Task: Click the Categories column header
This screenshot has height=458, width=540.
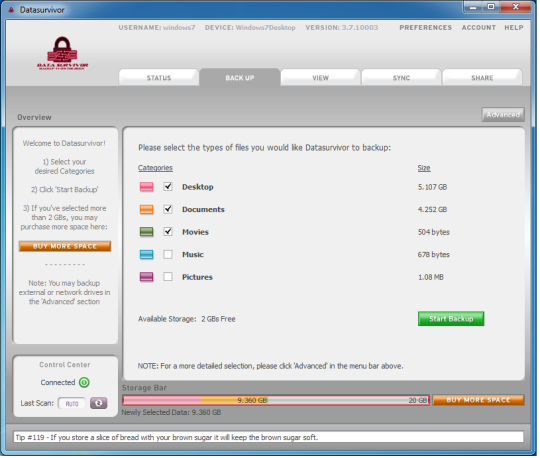Action: (156, 168)
